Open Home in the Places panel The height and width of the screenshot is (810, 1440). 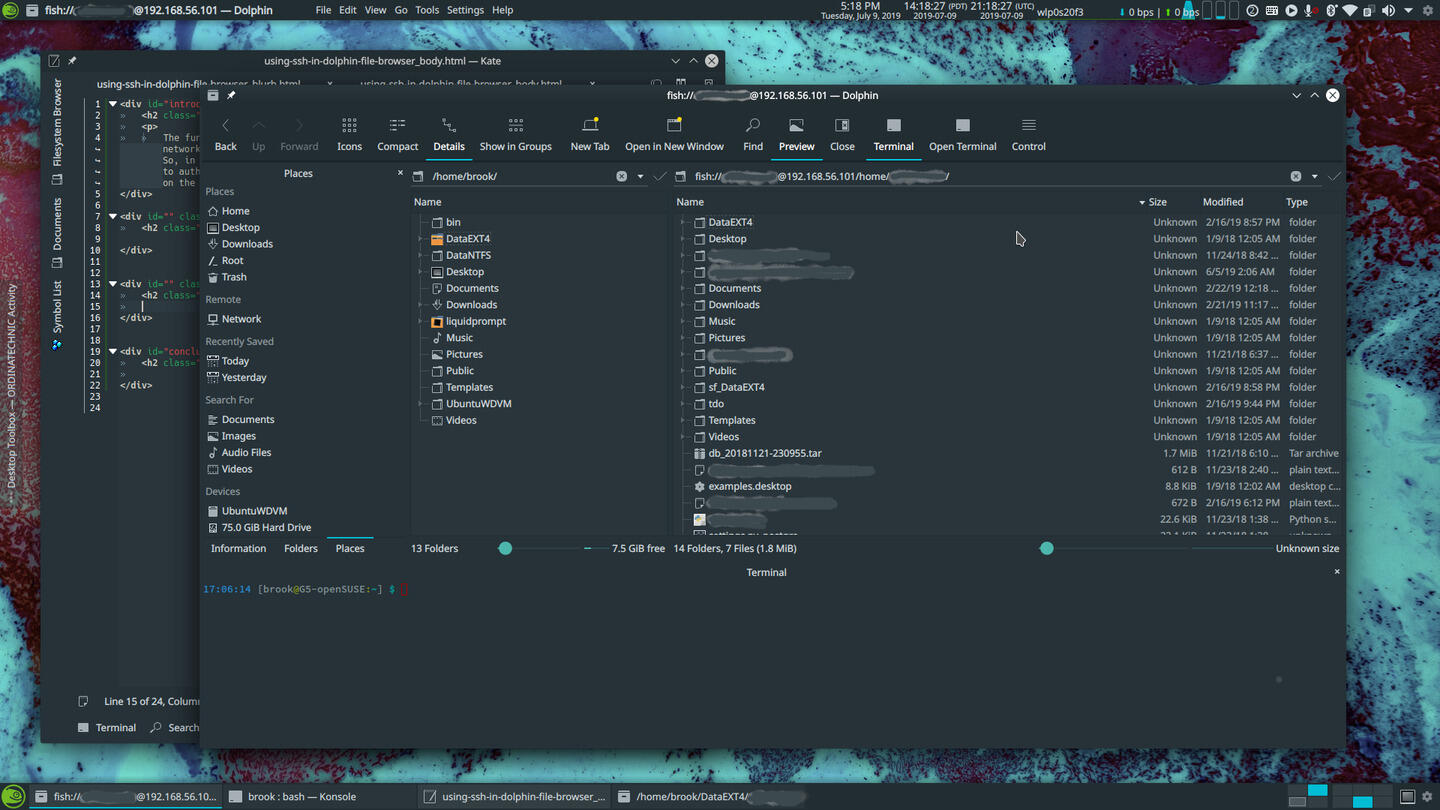(x=228, y=211)
